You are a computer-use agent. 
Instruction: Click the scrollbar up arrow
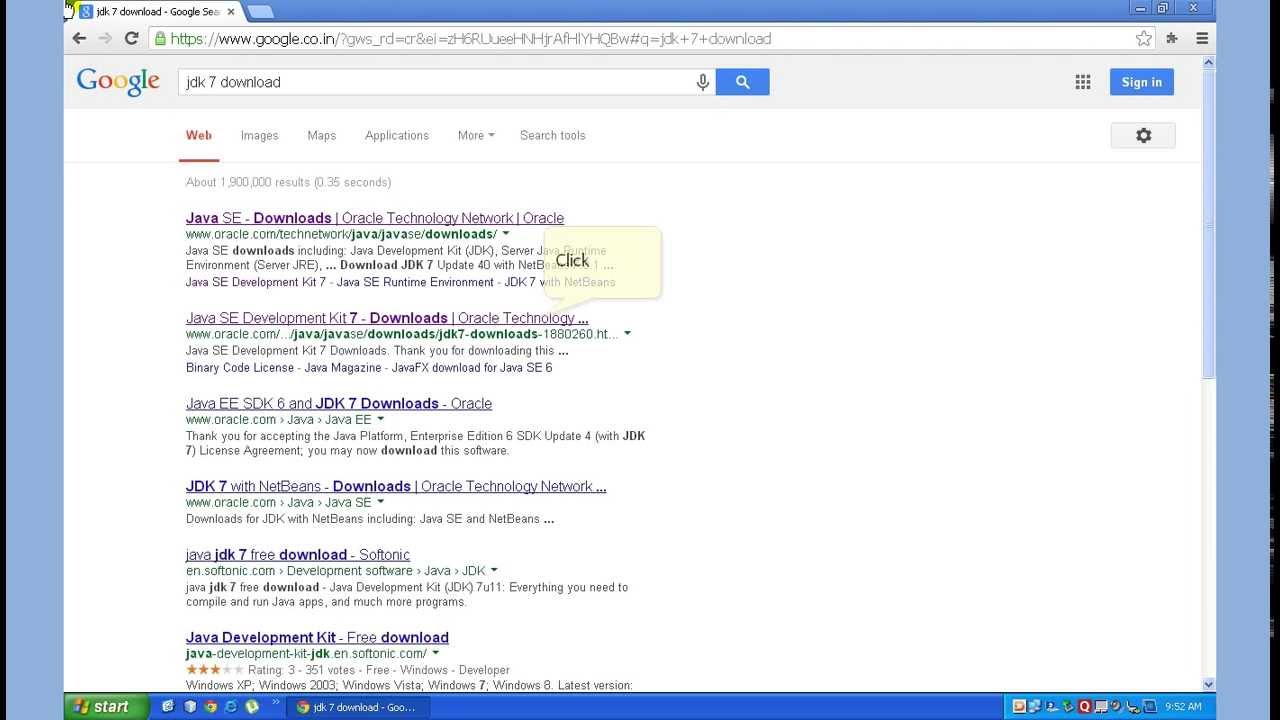[x=1208, y=62]
